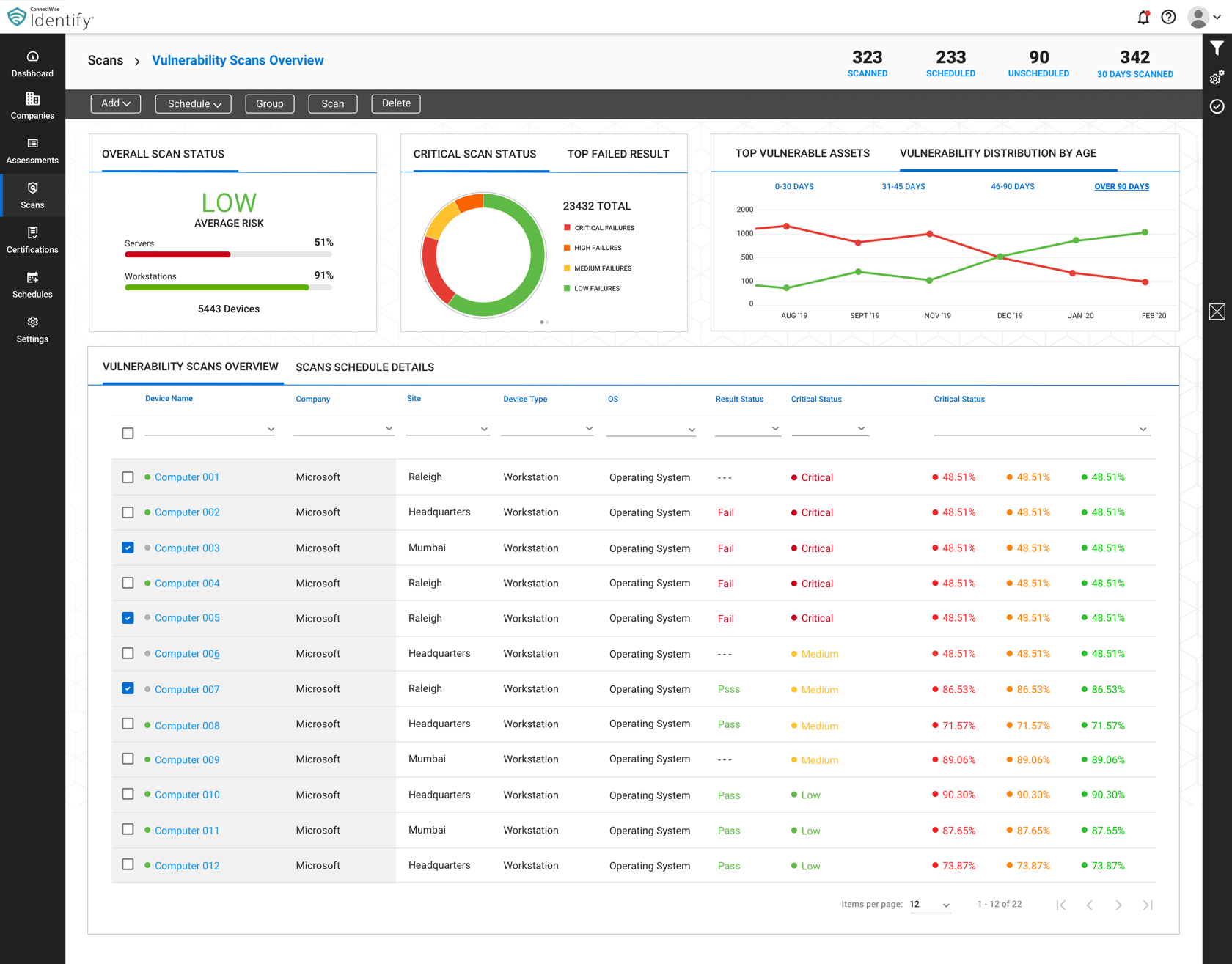The image size is (1232, 964).
Task: Click the Servers risk progress bar
Action: tap(228, 254)
